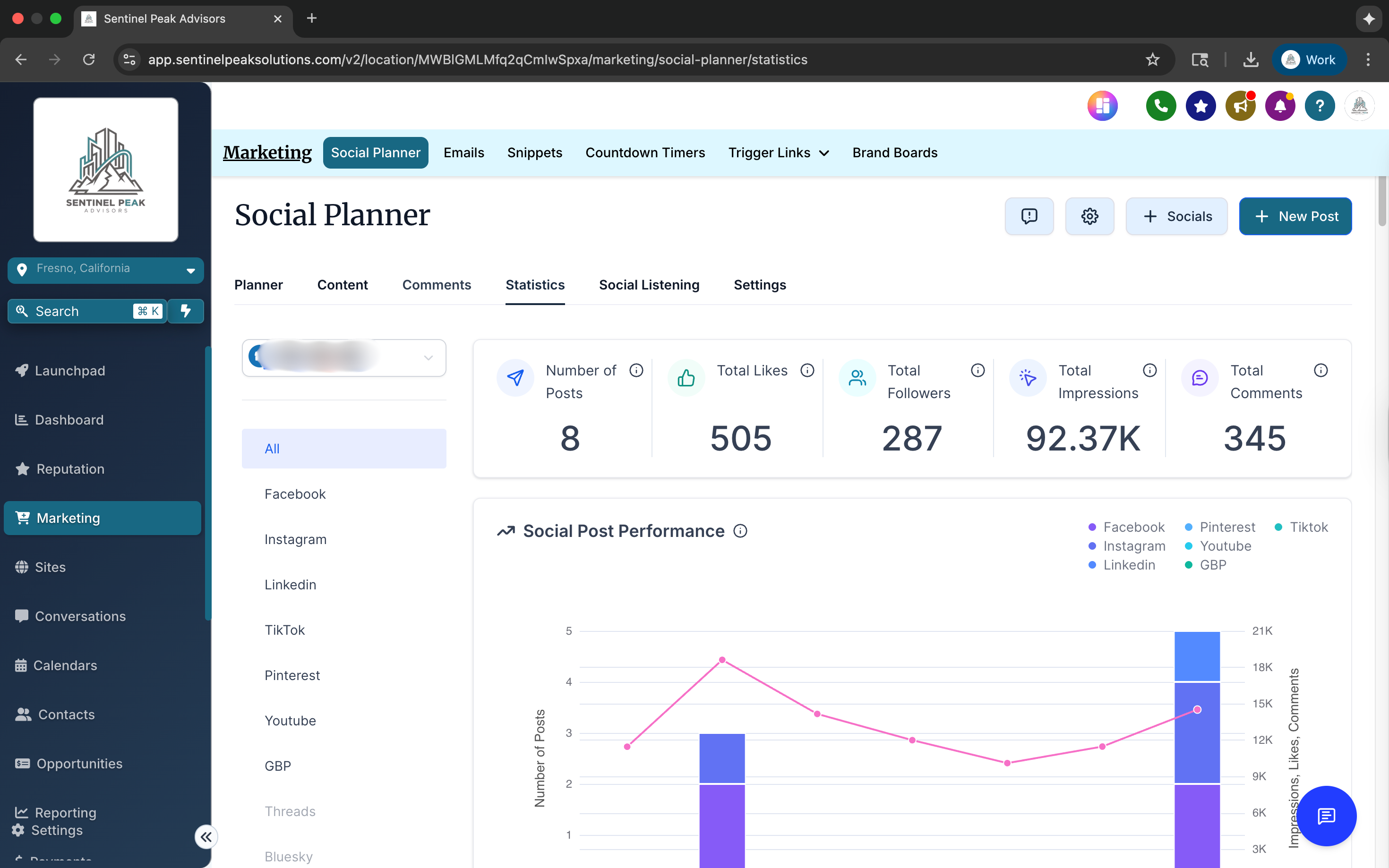Expand the Fresno, California location dropdown
The width and height of the screenshot is (1389, 868).
point(106,270)
